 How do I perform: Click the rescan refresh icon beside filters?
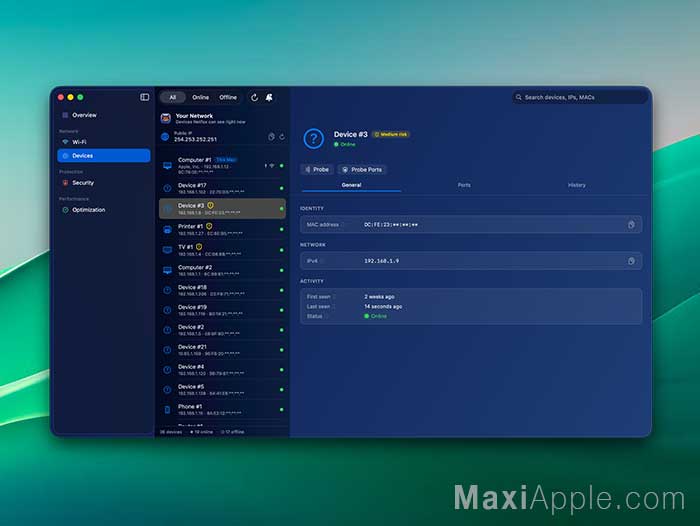coord(254,97)
